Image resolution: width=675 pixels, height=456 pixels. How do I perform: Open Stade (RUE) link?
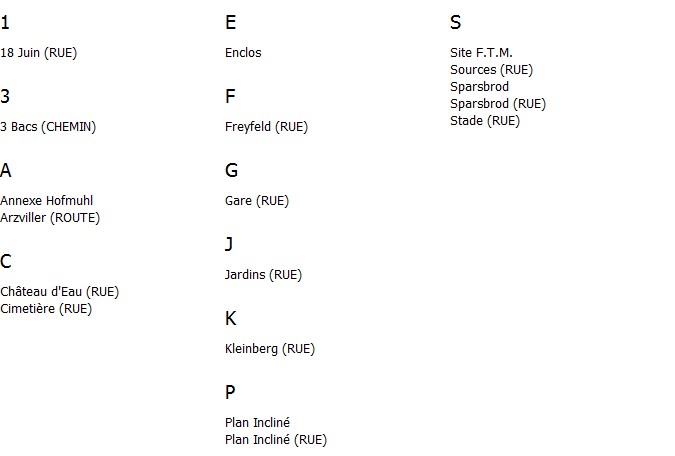click(x=485, y=121)
